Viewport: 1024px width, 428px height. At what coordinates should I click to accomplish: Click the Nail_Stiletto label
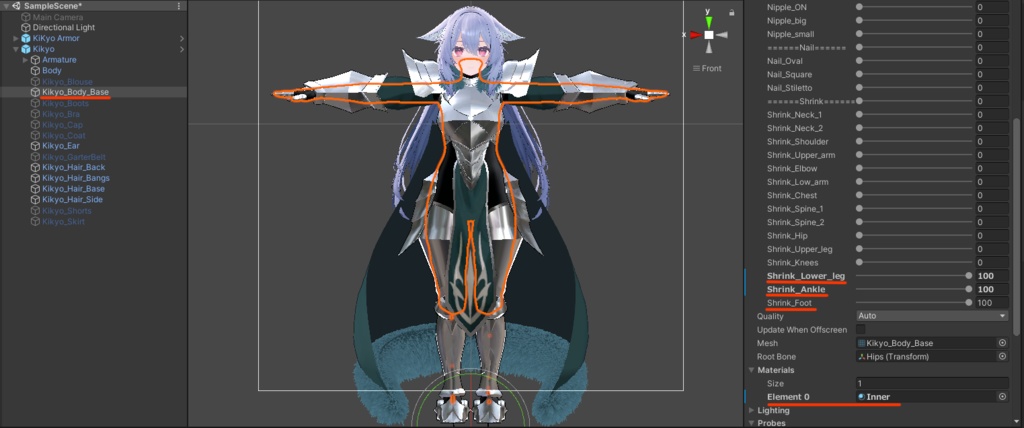(790, 88)
